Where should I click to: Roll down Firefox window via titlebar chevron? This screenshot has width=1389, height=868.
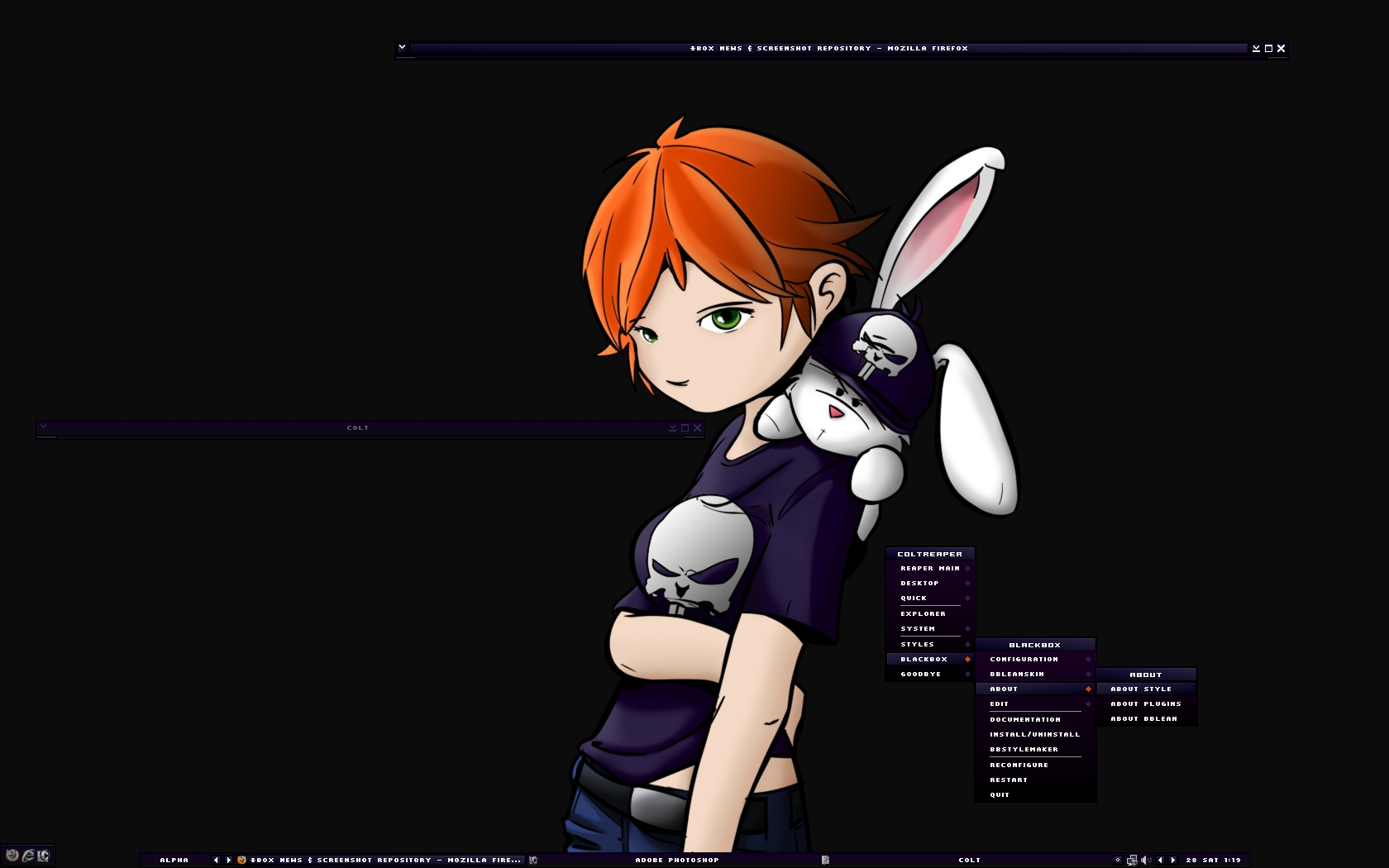402,47
